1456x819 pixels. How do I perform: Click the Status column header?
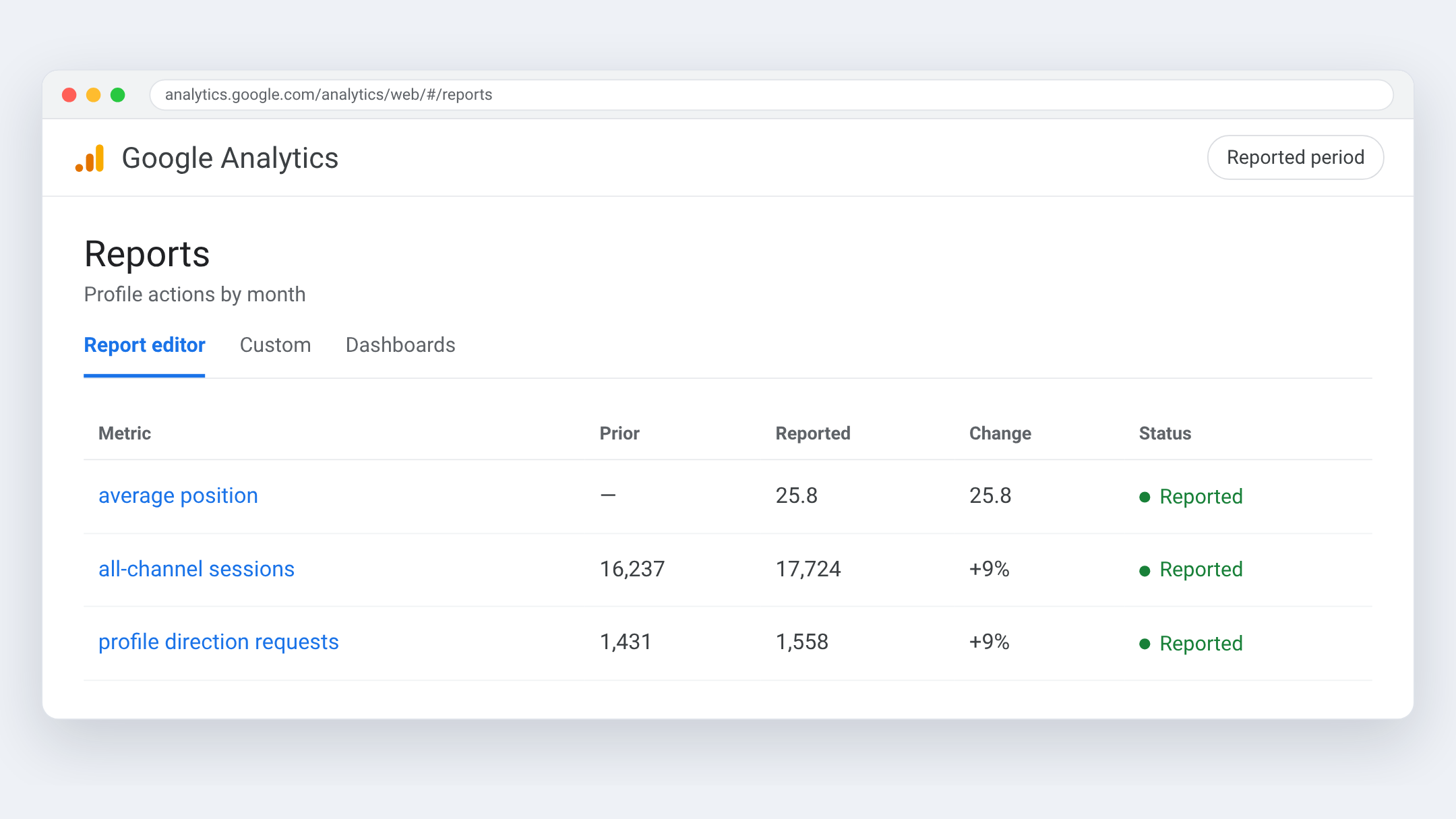pyautogui.click(x=1165, y=433)
